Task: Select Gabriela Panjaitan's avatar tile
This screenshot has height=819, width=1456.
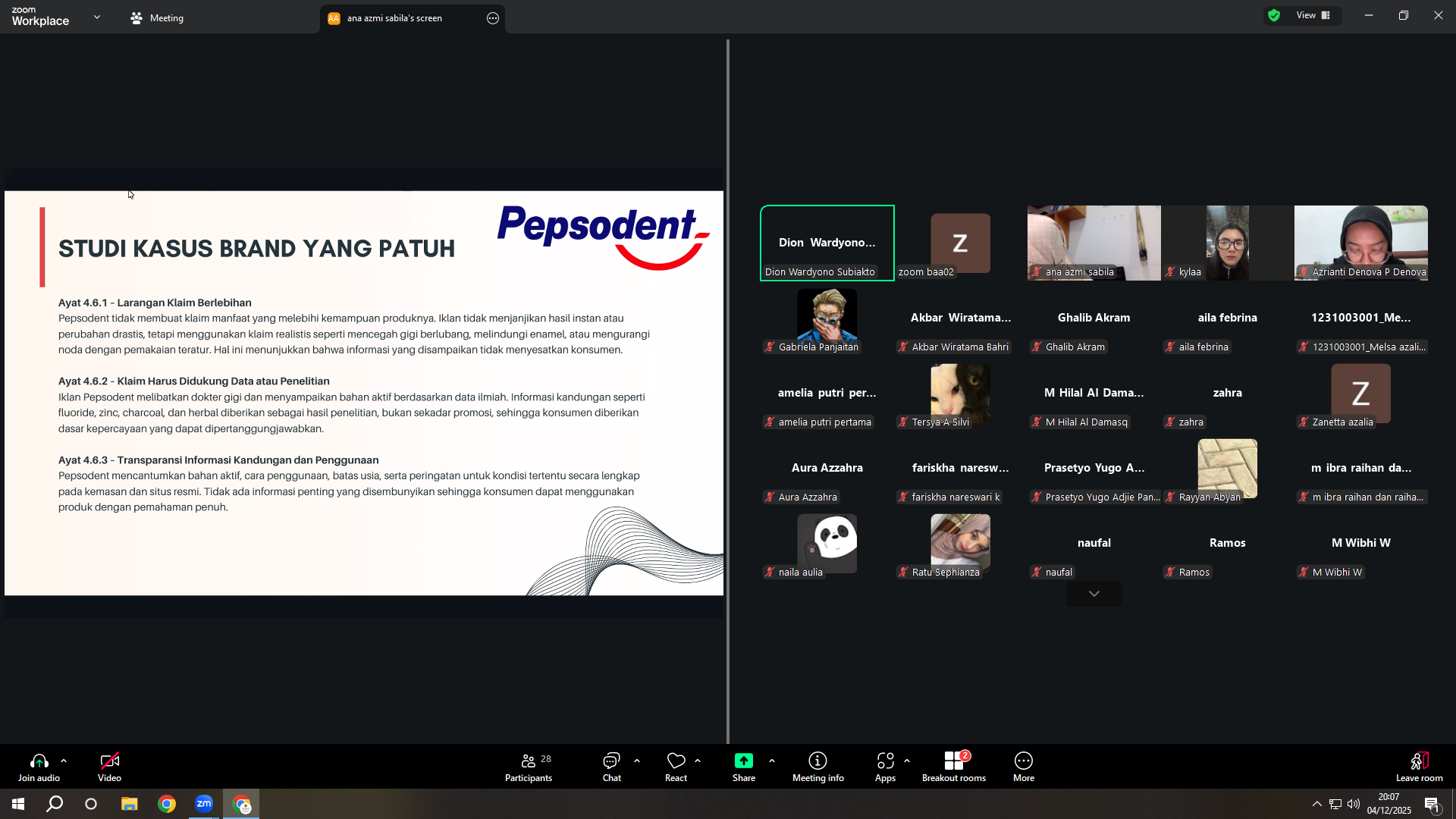Action: 827,318
